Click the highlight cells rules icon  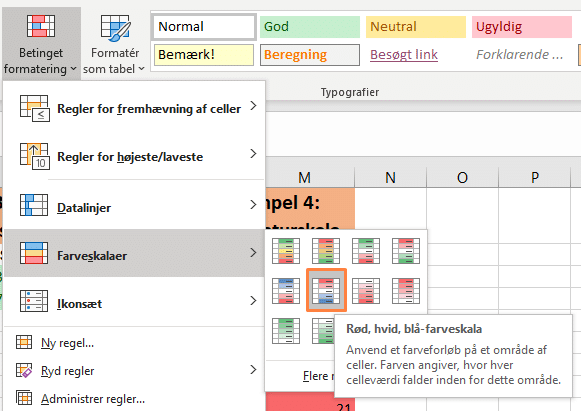pos(34,108)
